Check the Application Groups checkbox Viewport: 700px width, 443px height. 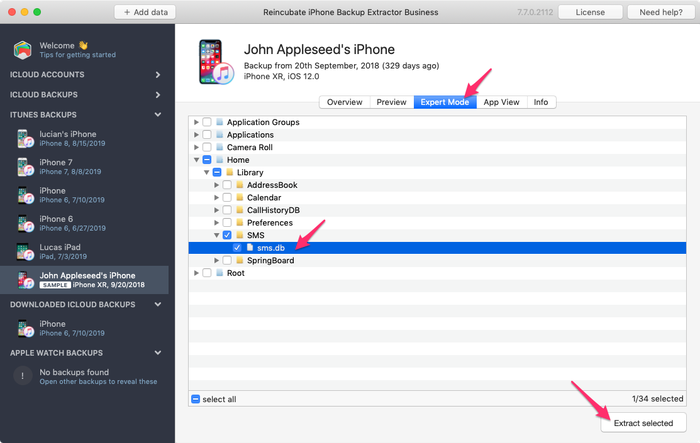pyautogui.click(x=207, y=122)
